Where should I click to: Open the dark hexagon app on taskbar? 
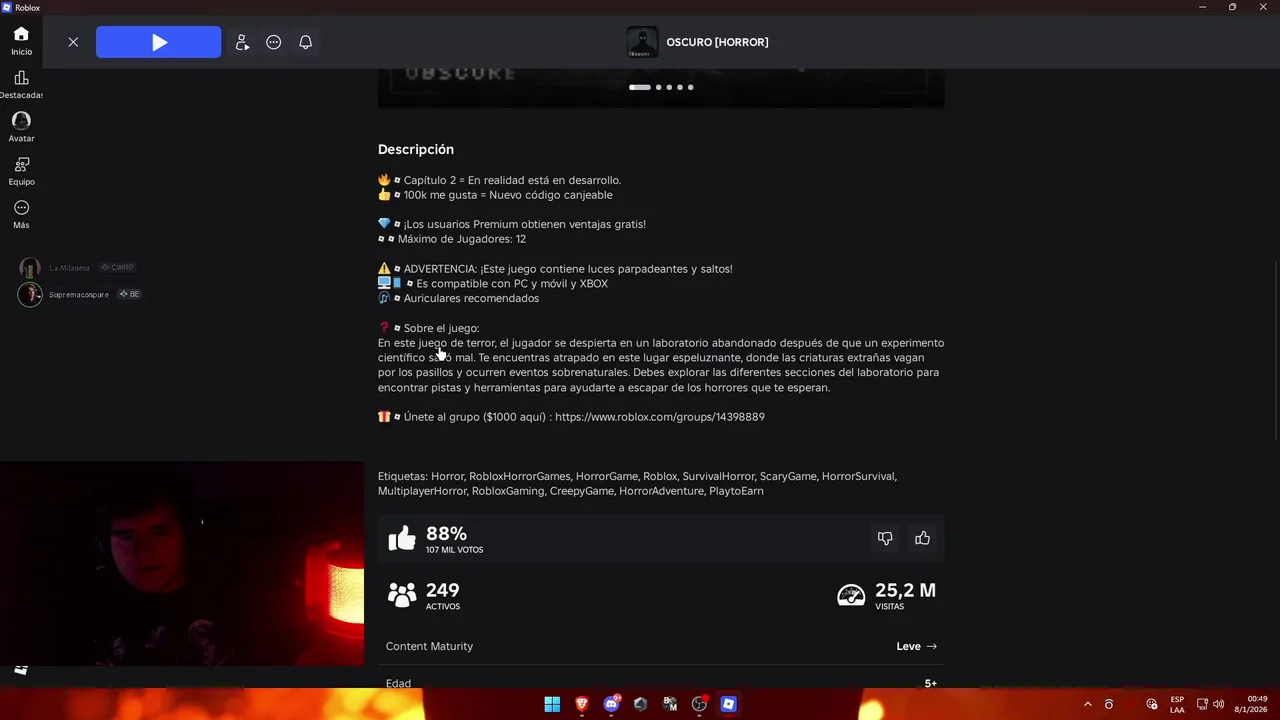coord(640,704)
